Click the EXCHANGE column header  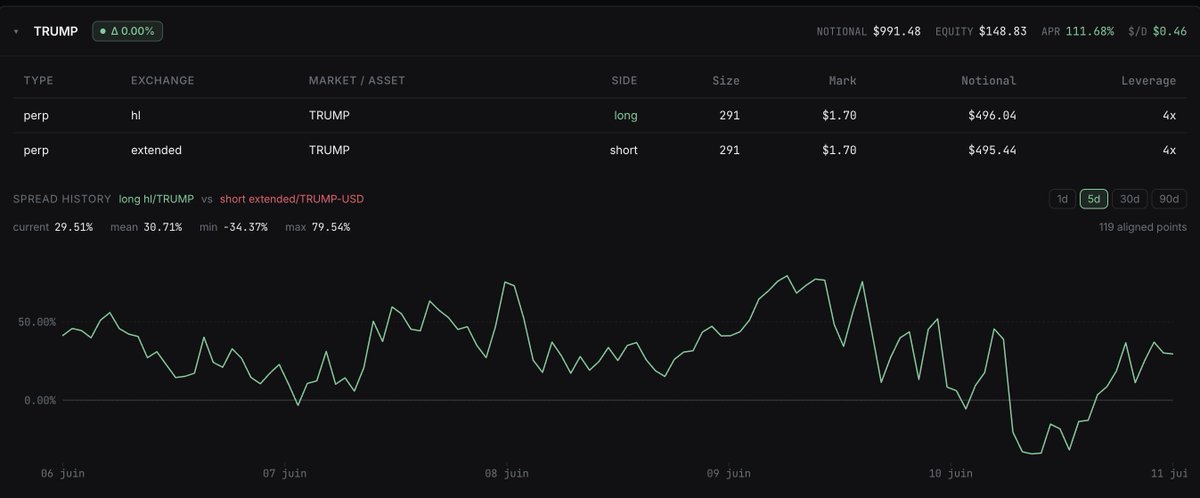pos(163,81)
